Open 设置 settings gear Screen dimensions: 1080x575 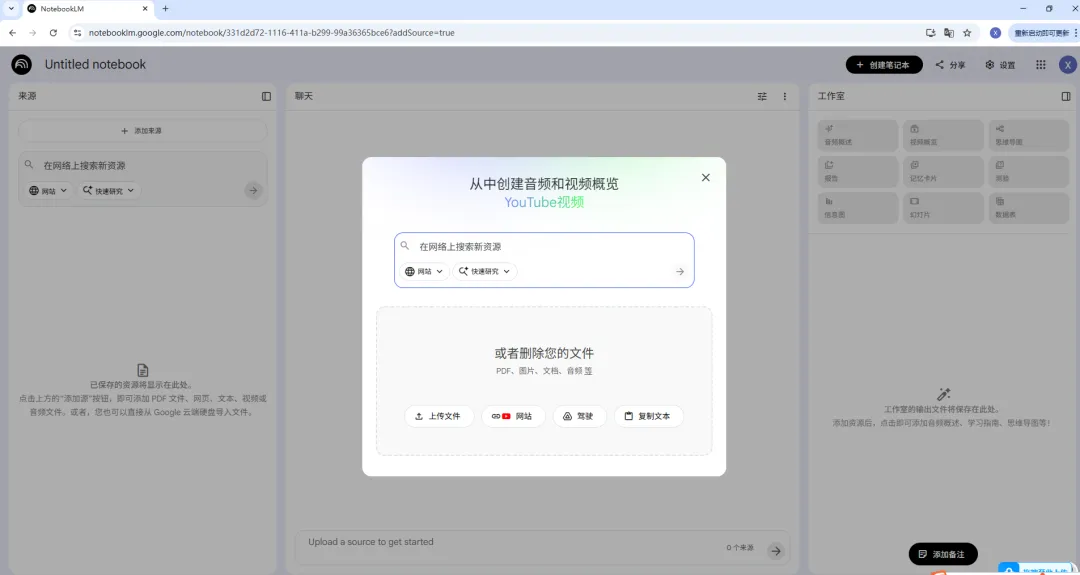click(x=1000, y=65)
